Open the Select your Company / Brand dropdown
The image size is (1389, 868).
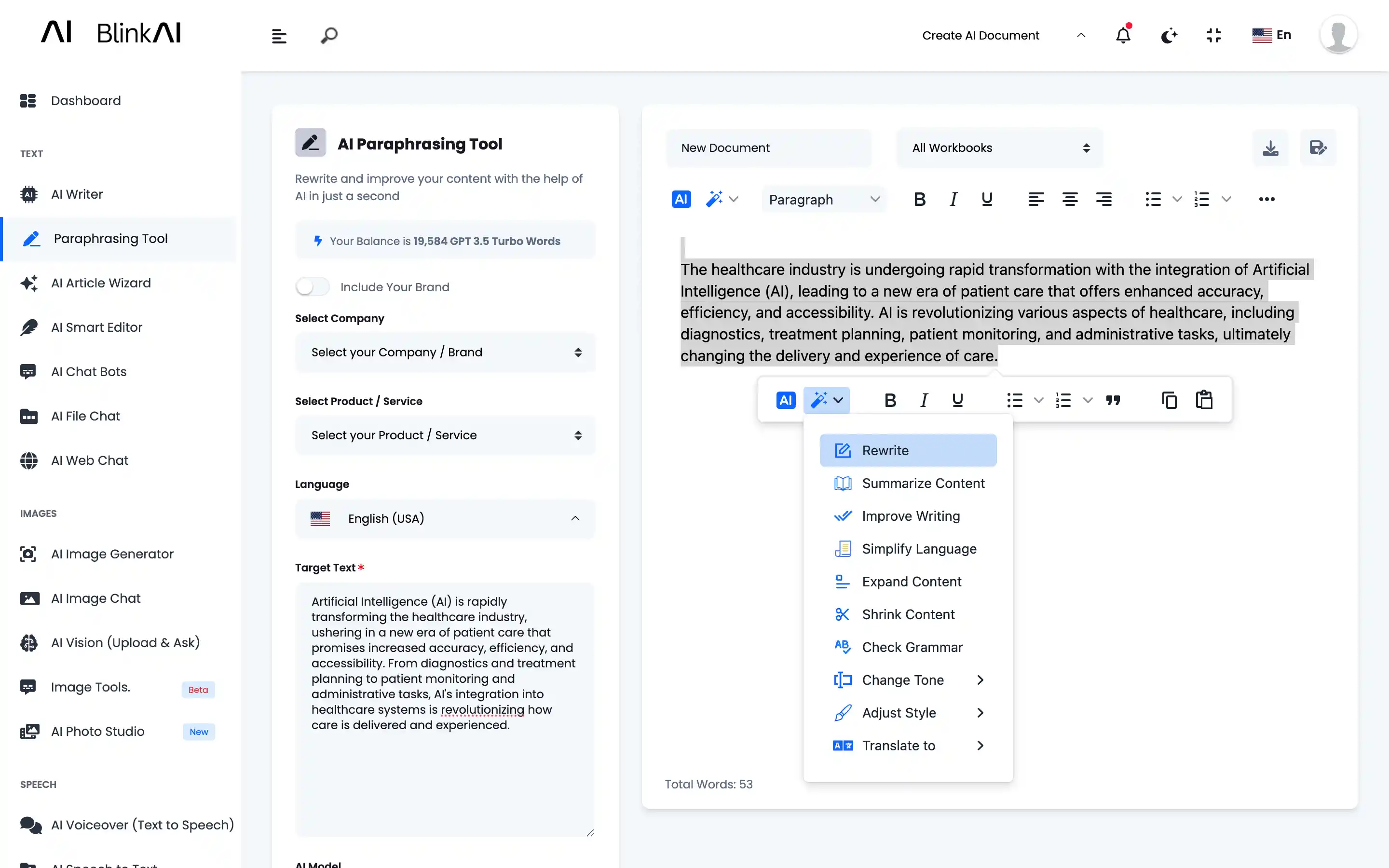445,352
